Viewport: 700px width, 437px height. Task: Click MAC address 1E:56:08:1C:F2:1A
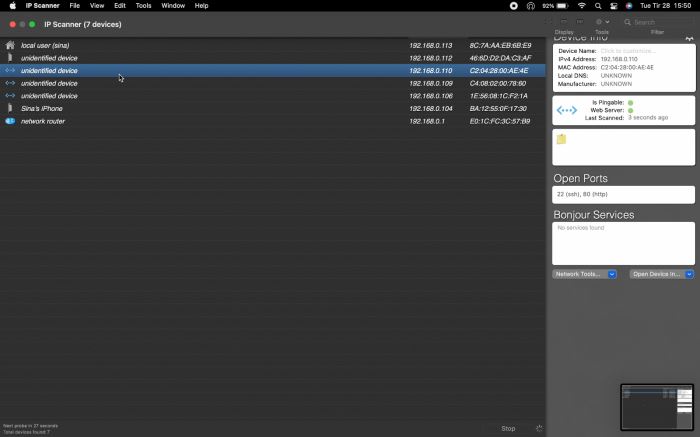(498, 96)
